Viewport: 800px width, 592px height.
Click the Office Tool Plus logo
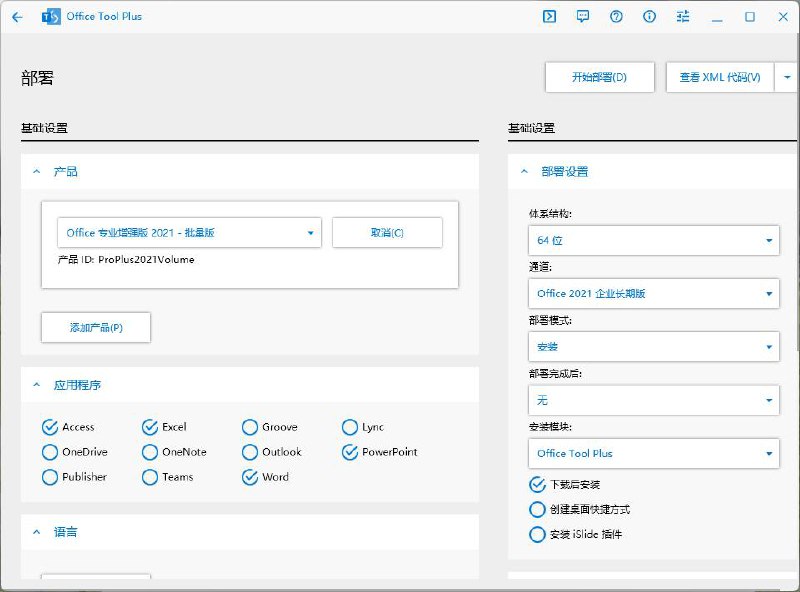[48, 16]
